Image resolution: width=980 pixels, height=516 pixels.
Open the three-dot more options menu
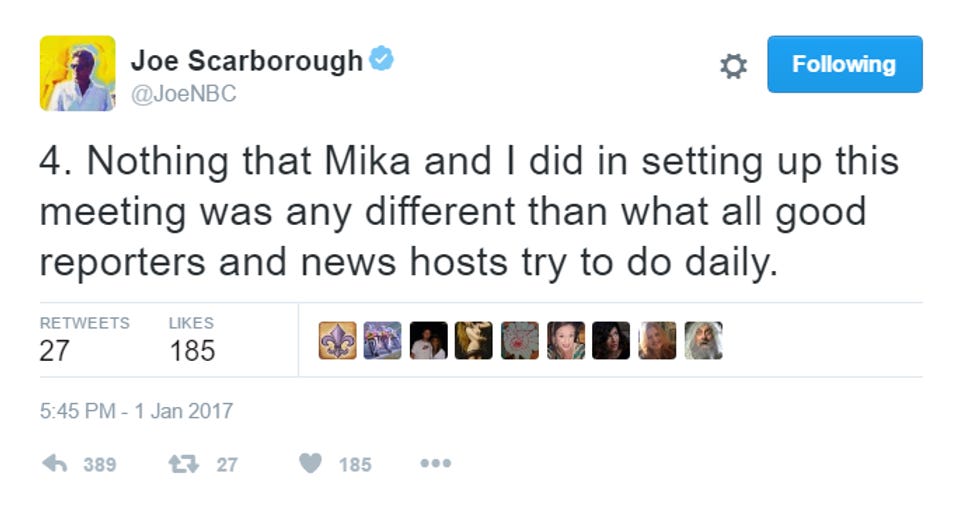tap(436, 464)
